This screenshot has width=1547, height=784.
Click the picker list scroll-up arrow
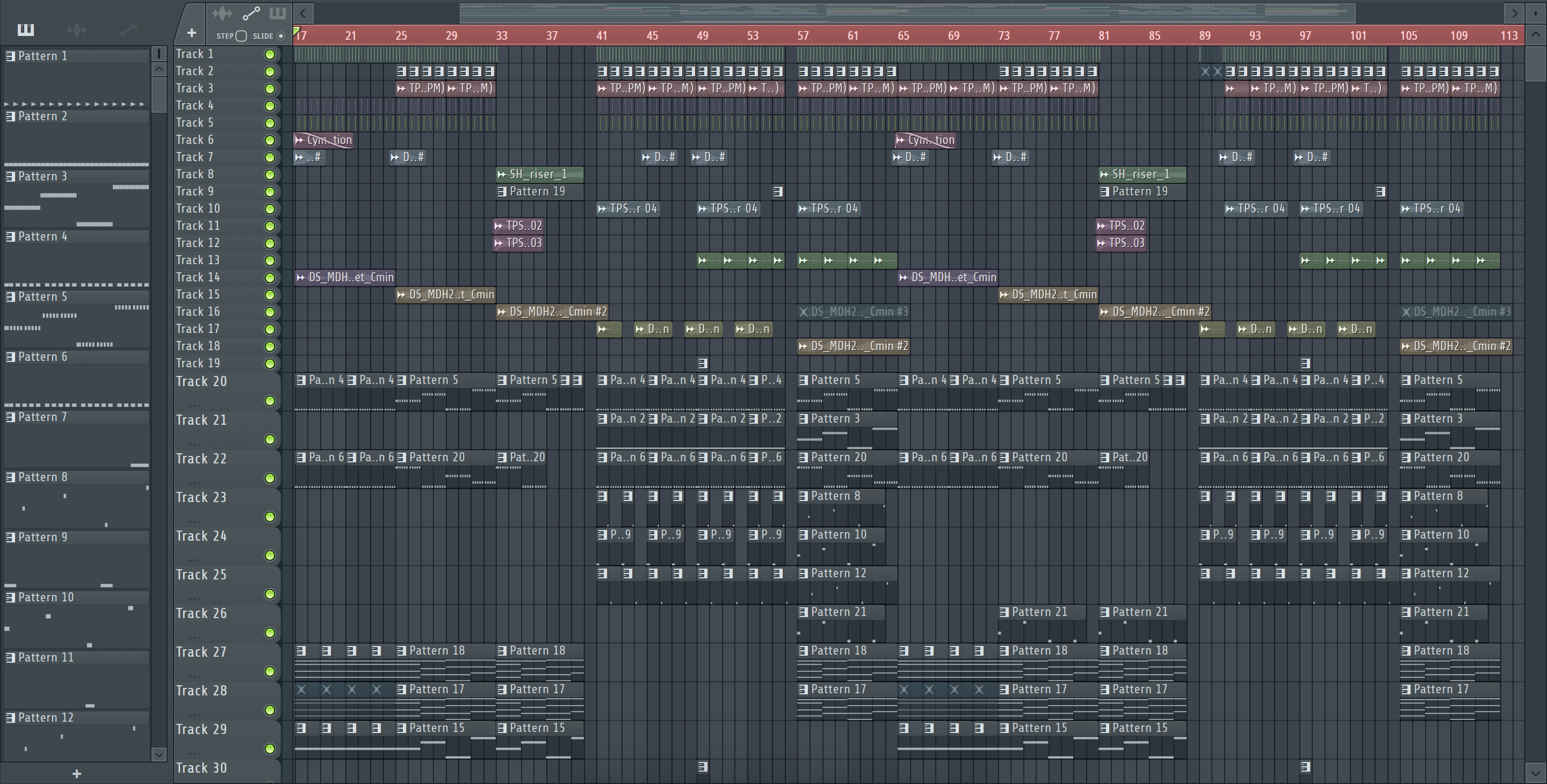(158, 69)
